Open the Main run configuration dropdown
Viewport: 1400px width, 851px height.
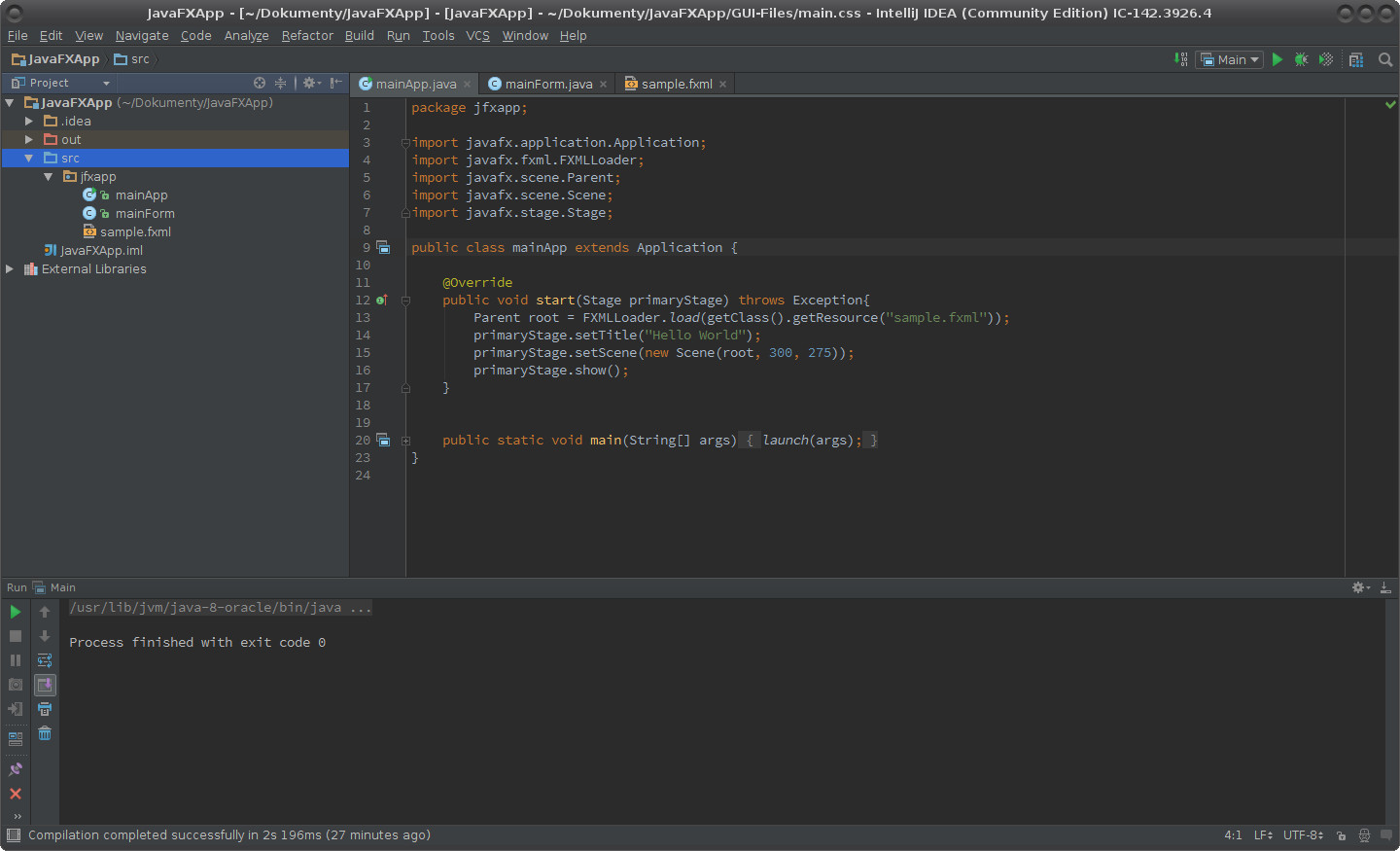(x=1230, y=59)
